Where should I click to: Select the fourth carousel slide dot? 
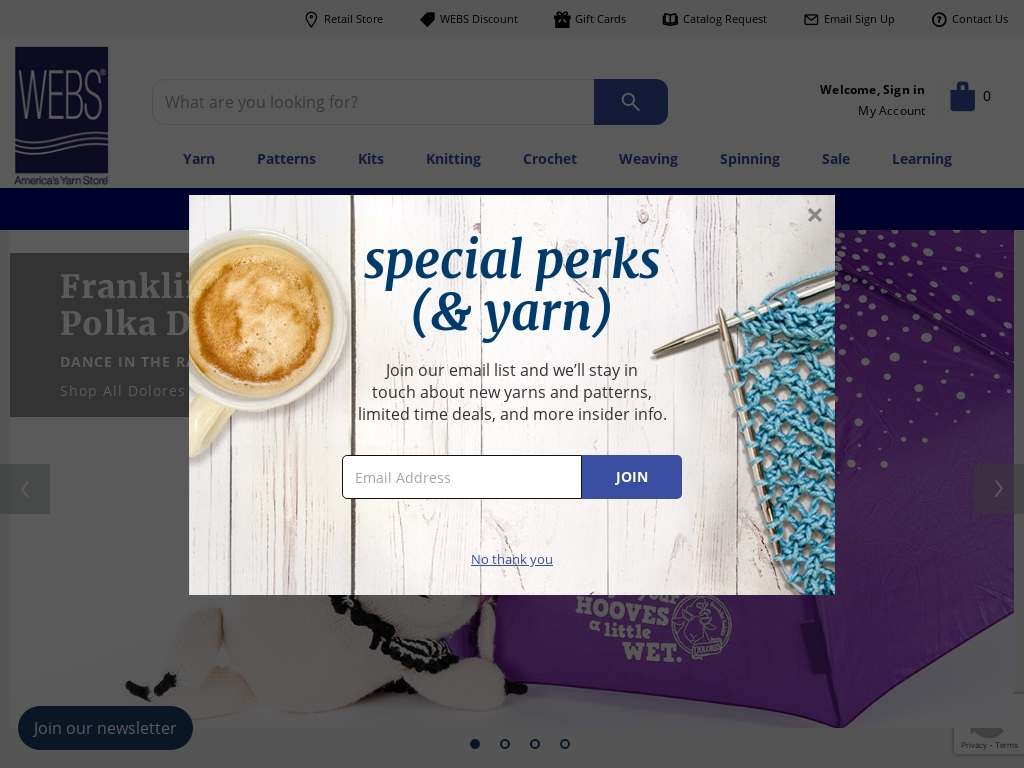[565, 744]
